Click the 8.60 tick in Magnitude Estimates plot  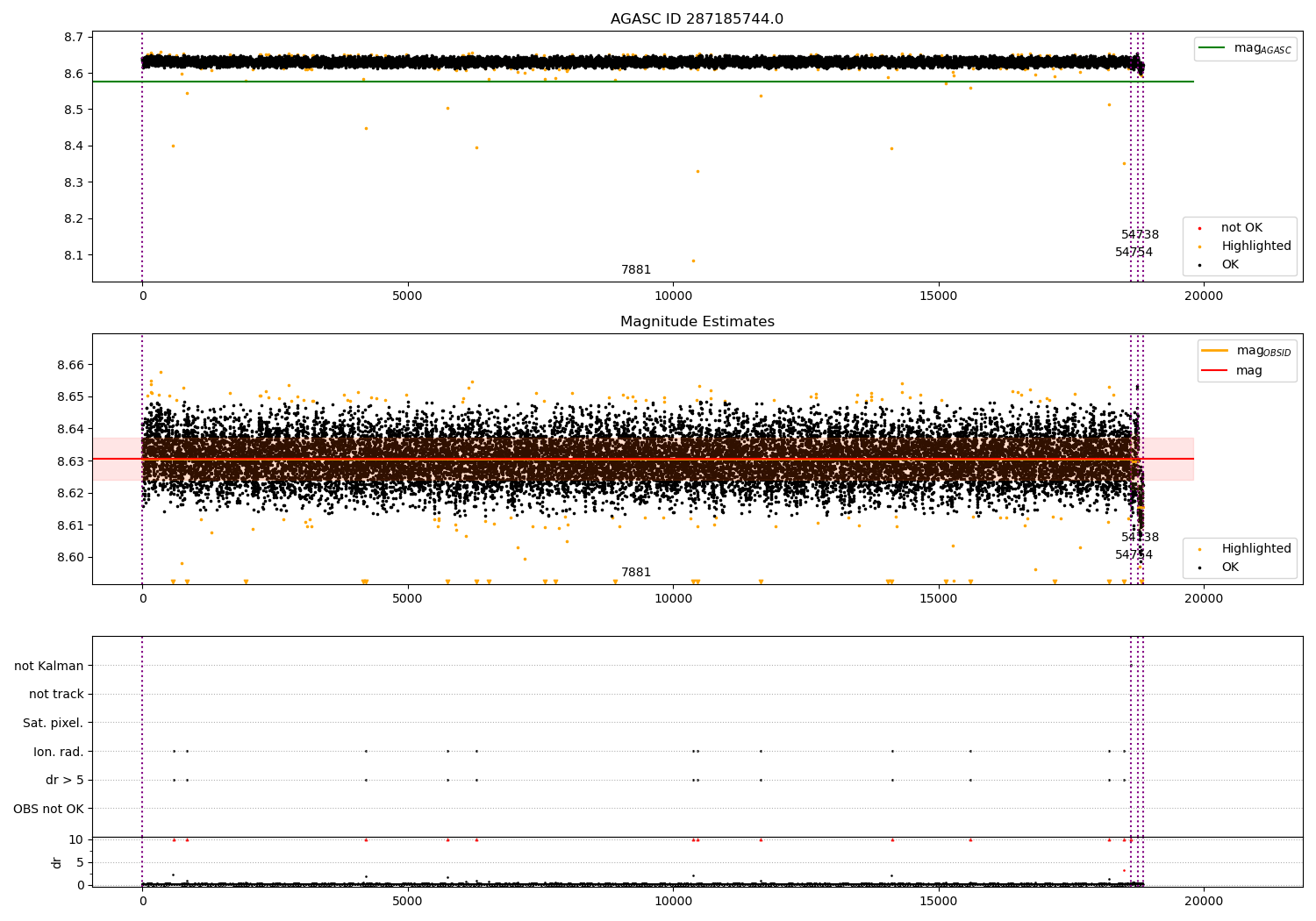[71, 557]
